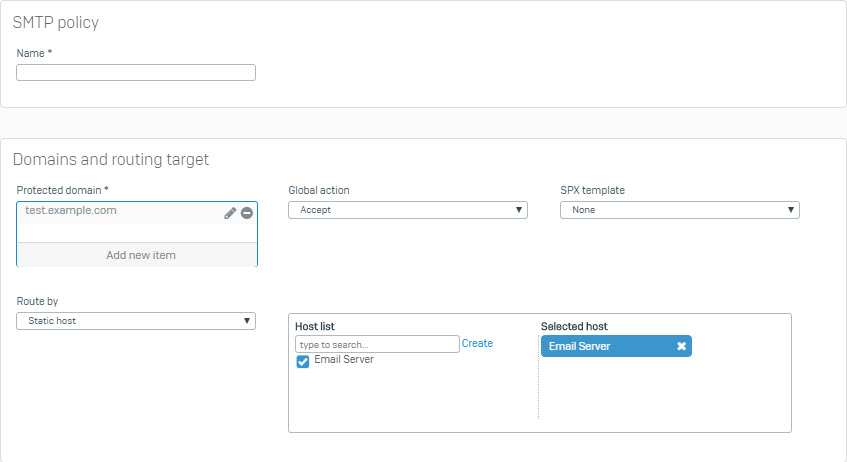The height and width of the screenshot is (462, 847).
Task: Click the Domains and routing target heading
Action: pos(111,159)
